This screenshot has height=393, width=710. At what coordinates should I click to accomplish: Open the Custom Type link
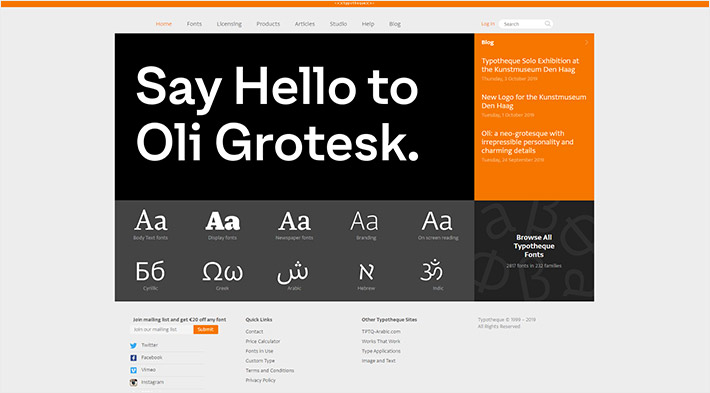pyautogui.click(x=260, y=361)
